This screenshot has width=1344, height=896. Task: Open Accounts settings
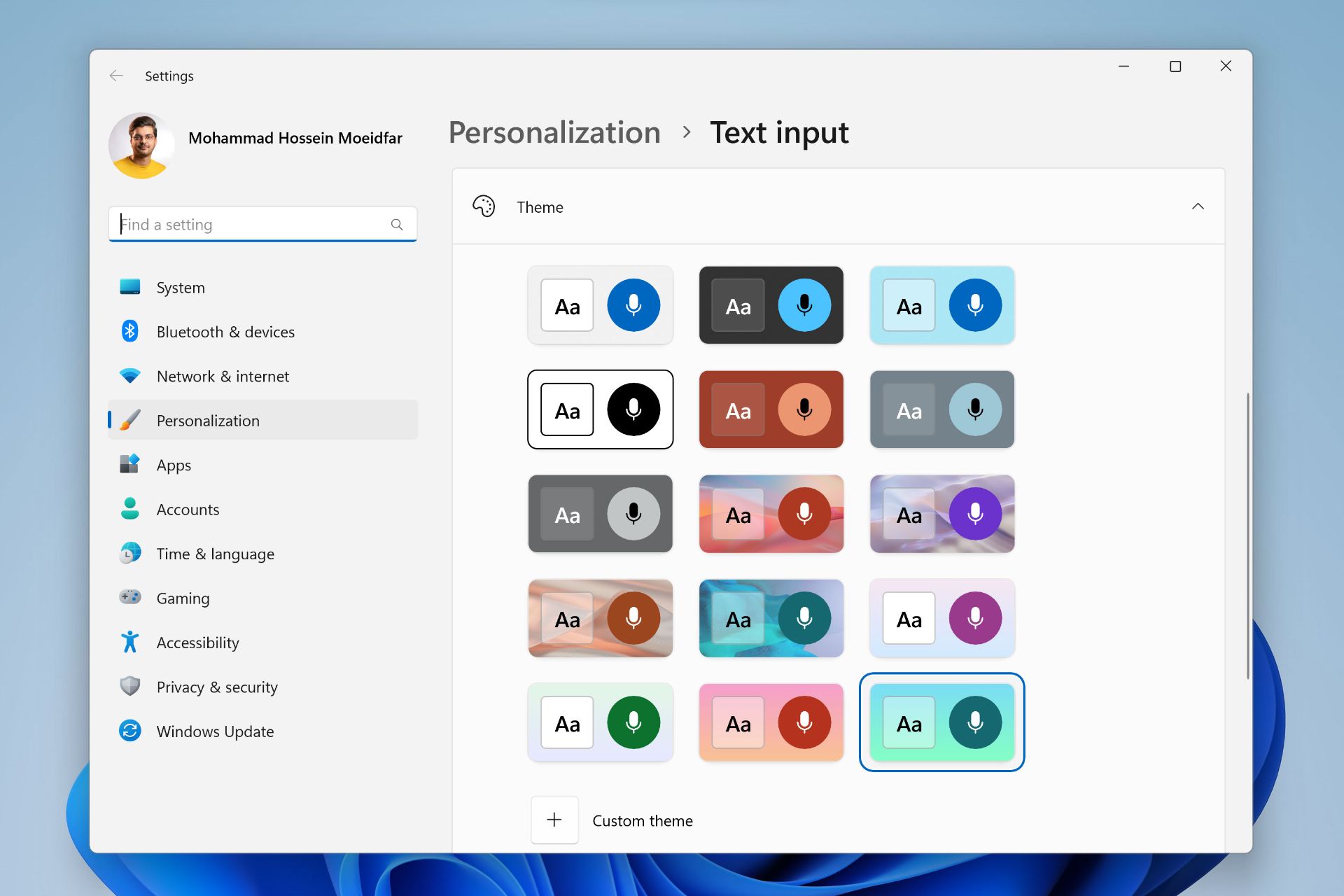262,510
